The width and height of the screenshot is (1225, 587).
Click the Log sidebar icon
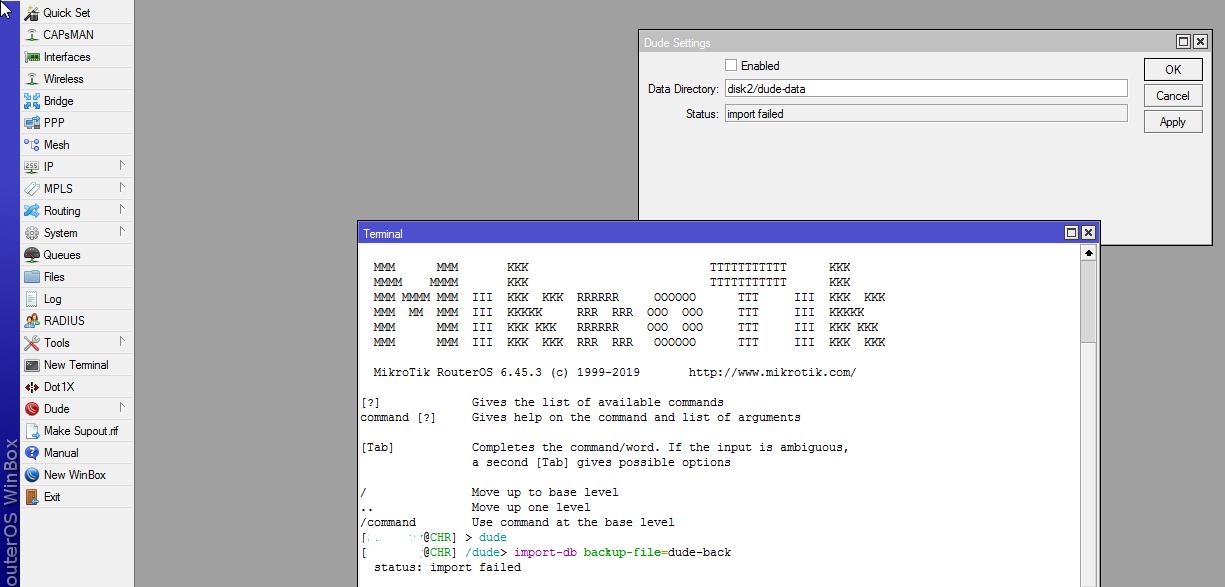pos(32,299)
